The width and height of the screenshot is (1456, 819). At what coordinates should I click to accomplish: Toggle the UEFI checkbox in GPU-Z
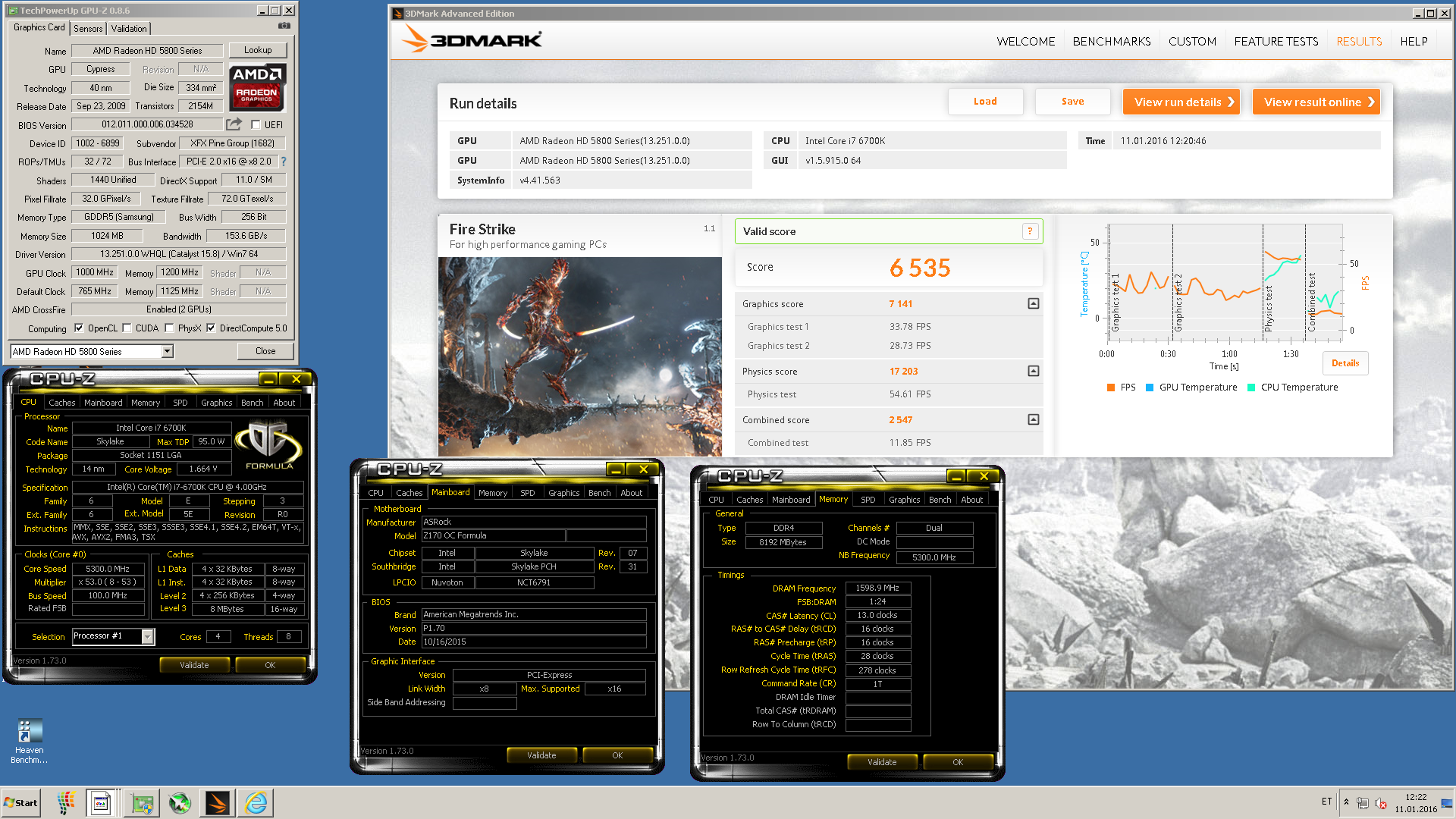[x=256, y=125]
